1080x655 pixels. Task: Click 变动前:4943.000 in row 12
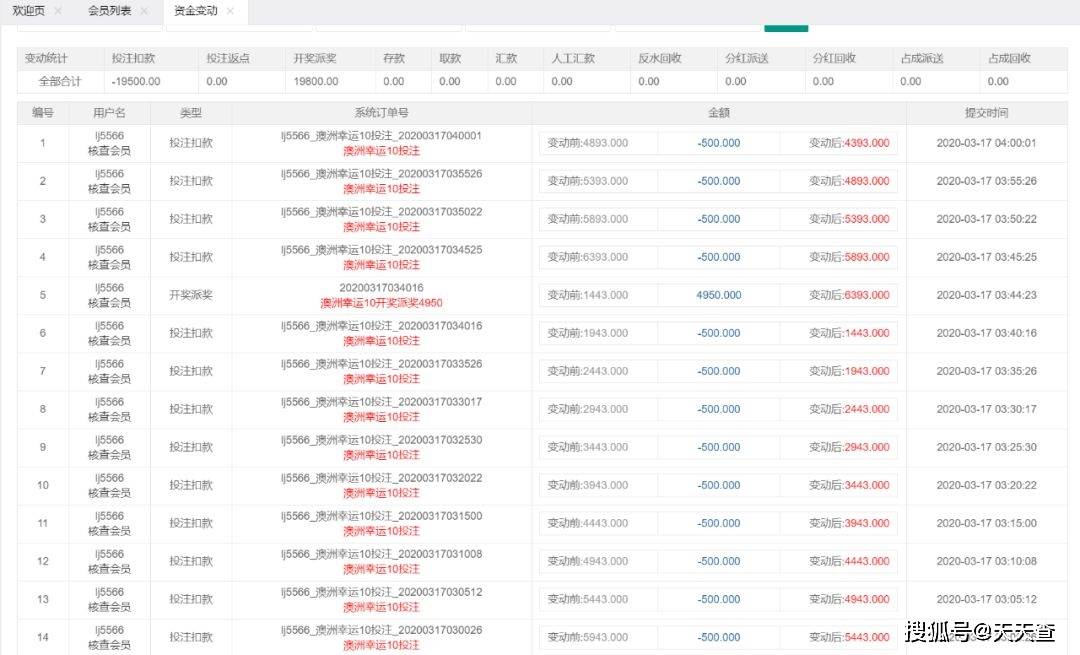click(x=588, y=561)
